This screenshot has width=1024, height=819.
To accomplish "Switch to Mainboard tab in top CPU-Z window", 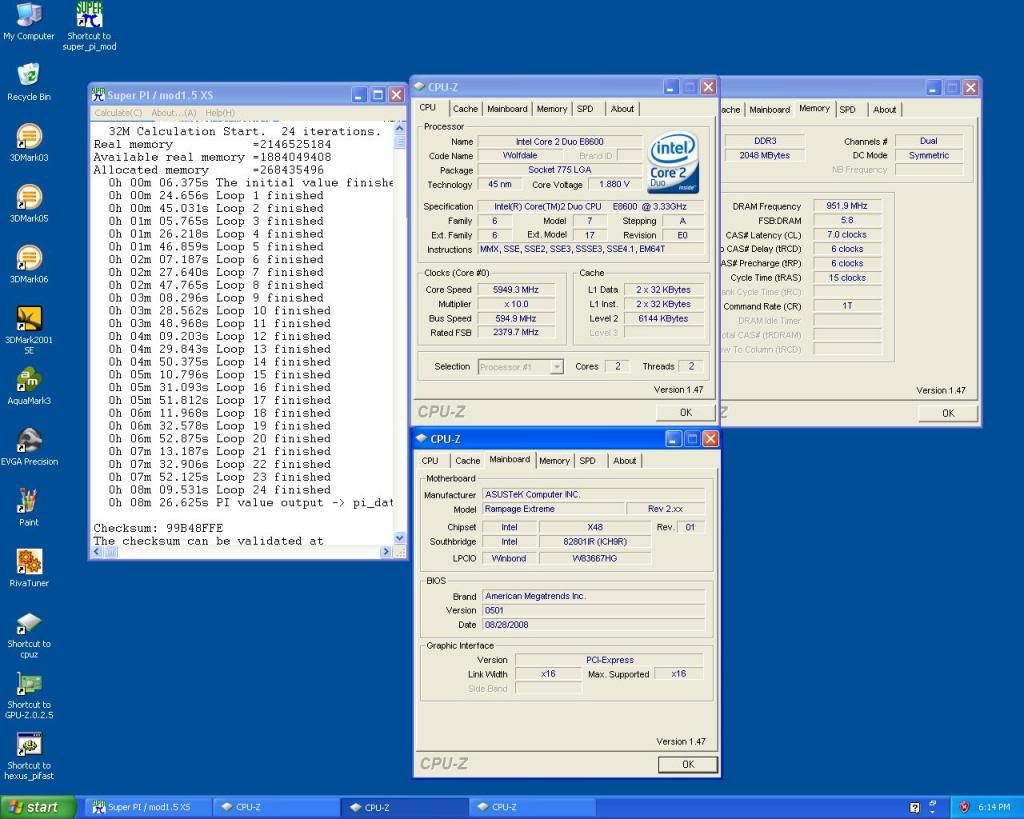I will [x=507, y=109].
